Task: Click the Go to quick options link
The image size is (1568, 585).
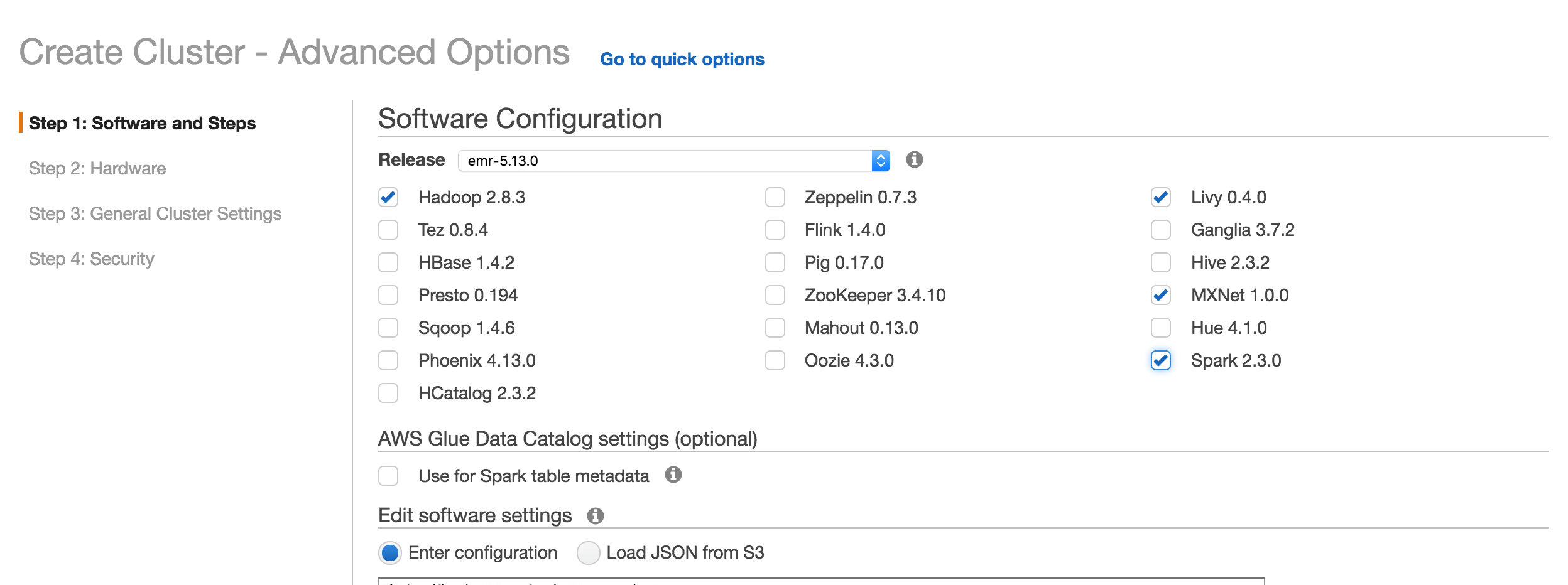Action: point(682,59)
